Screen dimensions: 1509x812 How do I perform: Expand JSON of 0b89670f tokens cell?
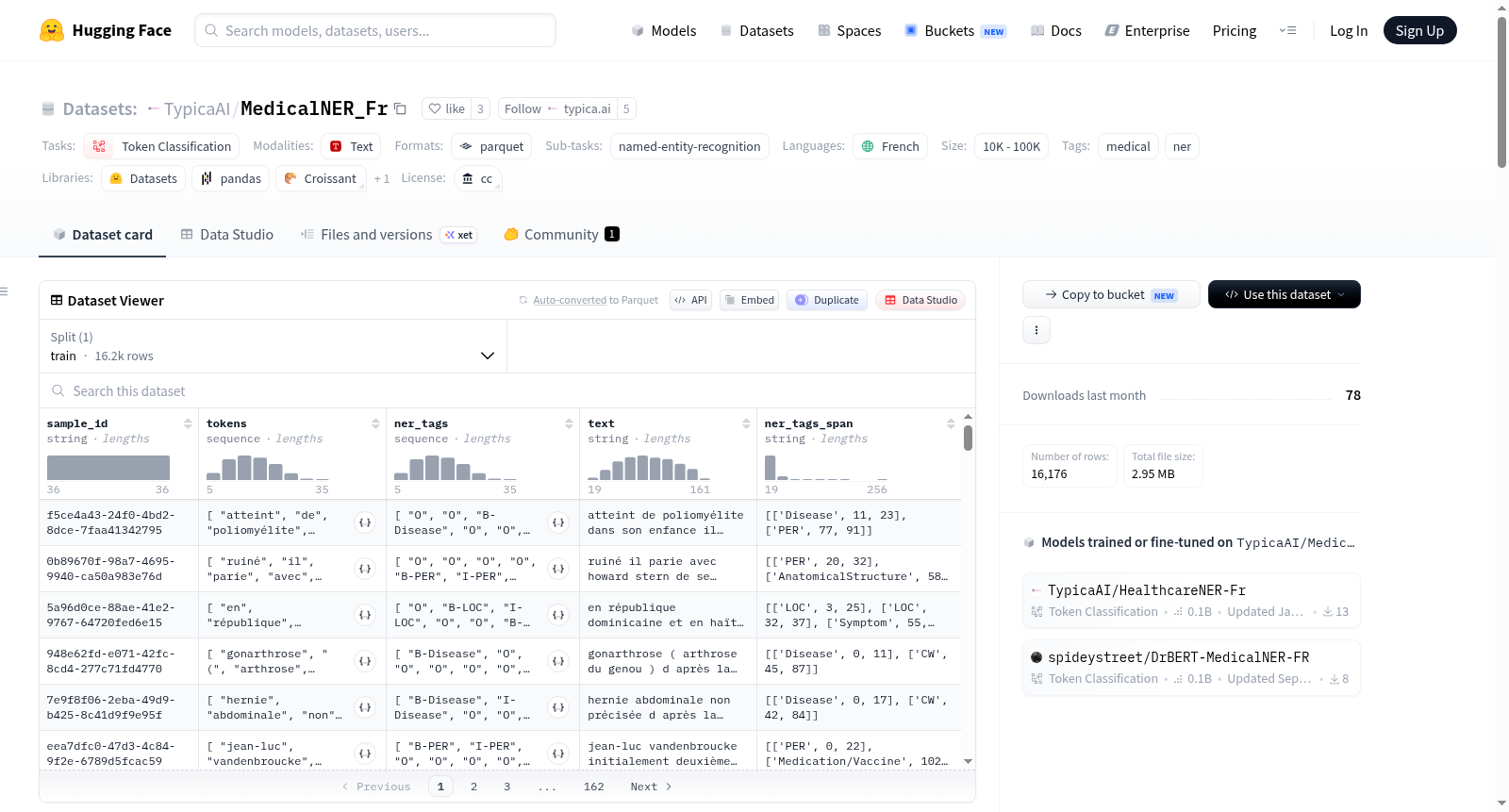[365, 569]
